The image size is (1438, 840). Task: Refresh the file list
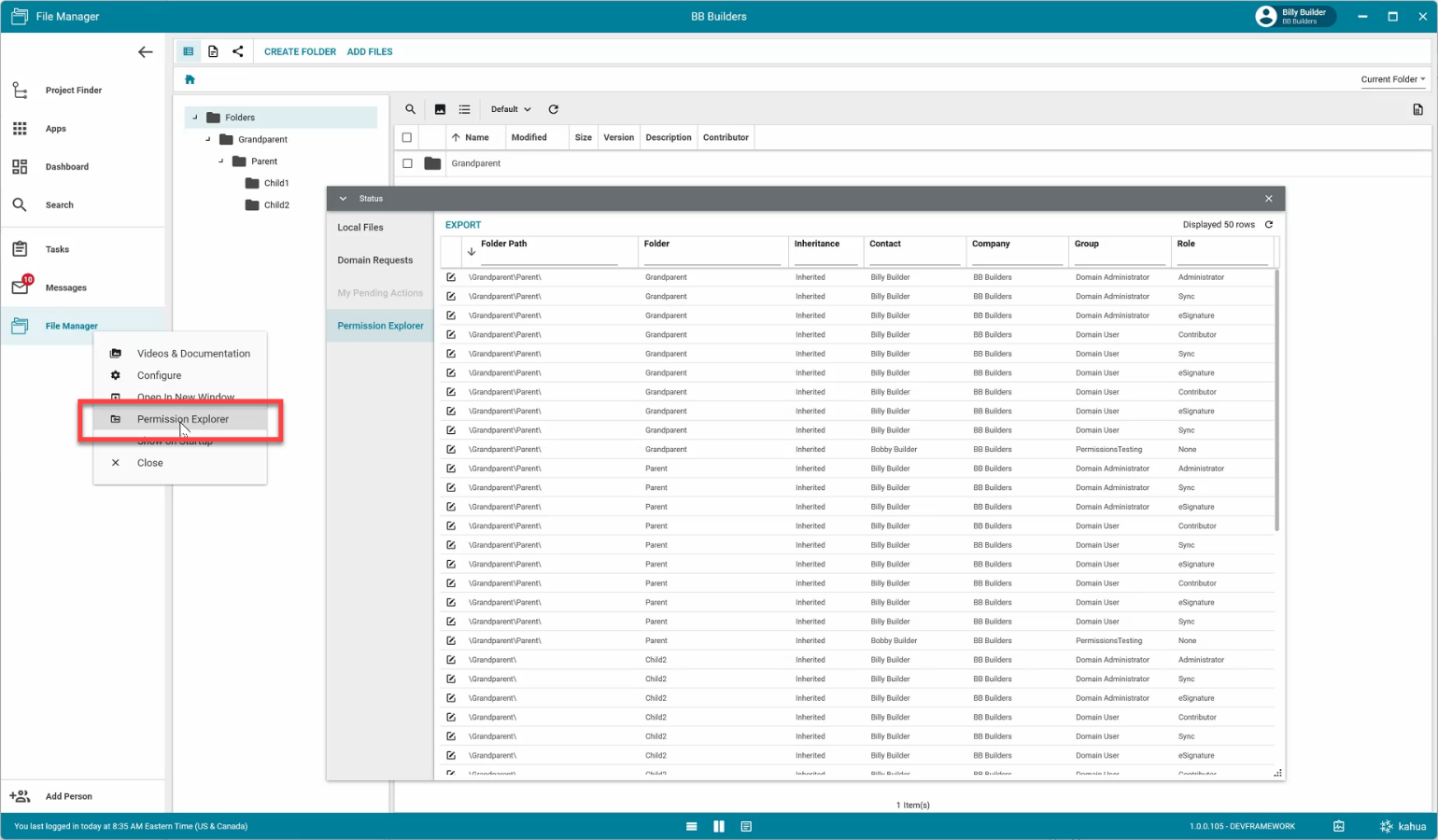coord(553,109)
